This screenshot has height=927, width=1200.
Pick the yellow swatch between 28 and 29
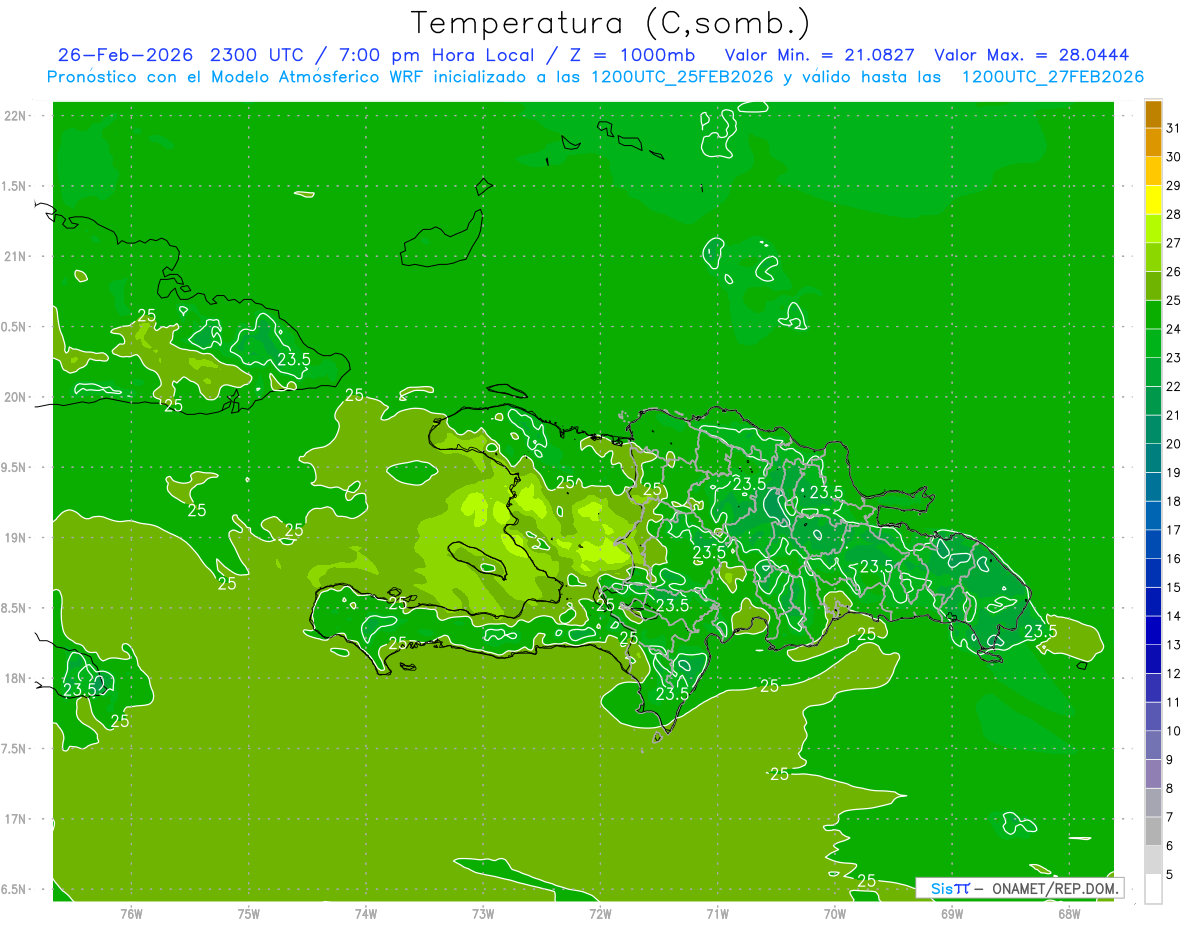pyautogui.click(x=1153, y=200)
